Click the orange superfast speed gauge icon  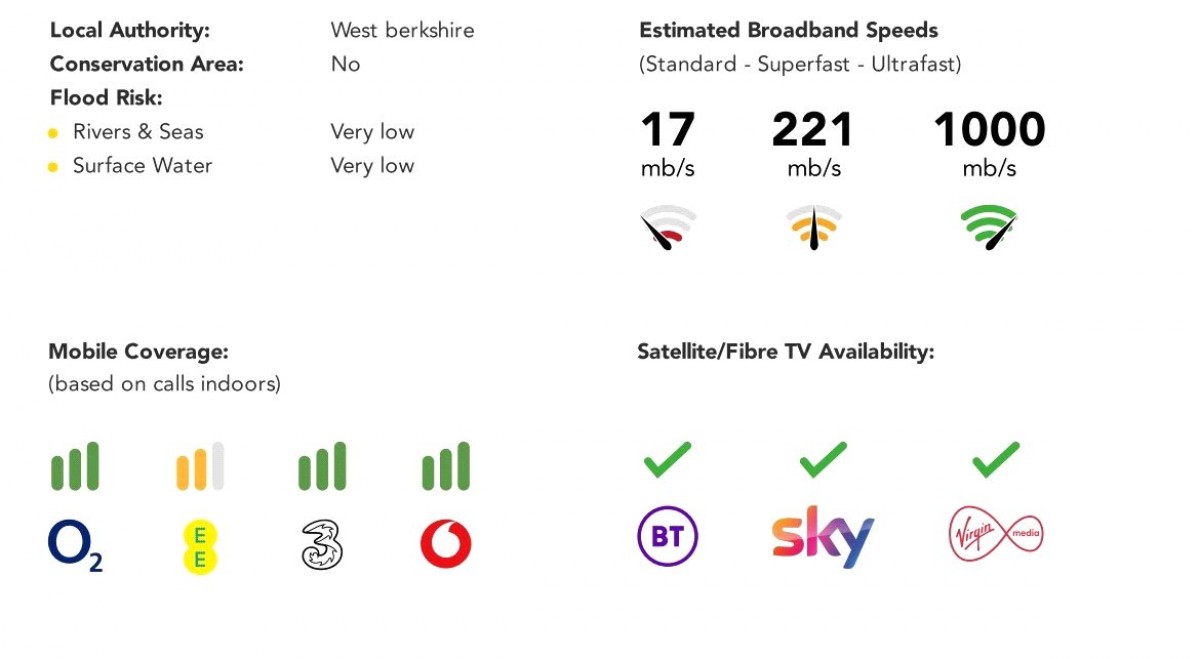(x=812, y=228)
